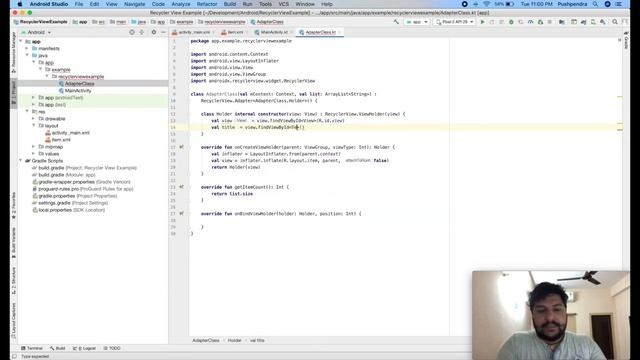Open Search Everywhere magnifier in main toolbar
This screenshot has height=360, width=640.
pos(615,22)
